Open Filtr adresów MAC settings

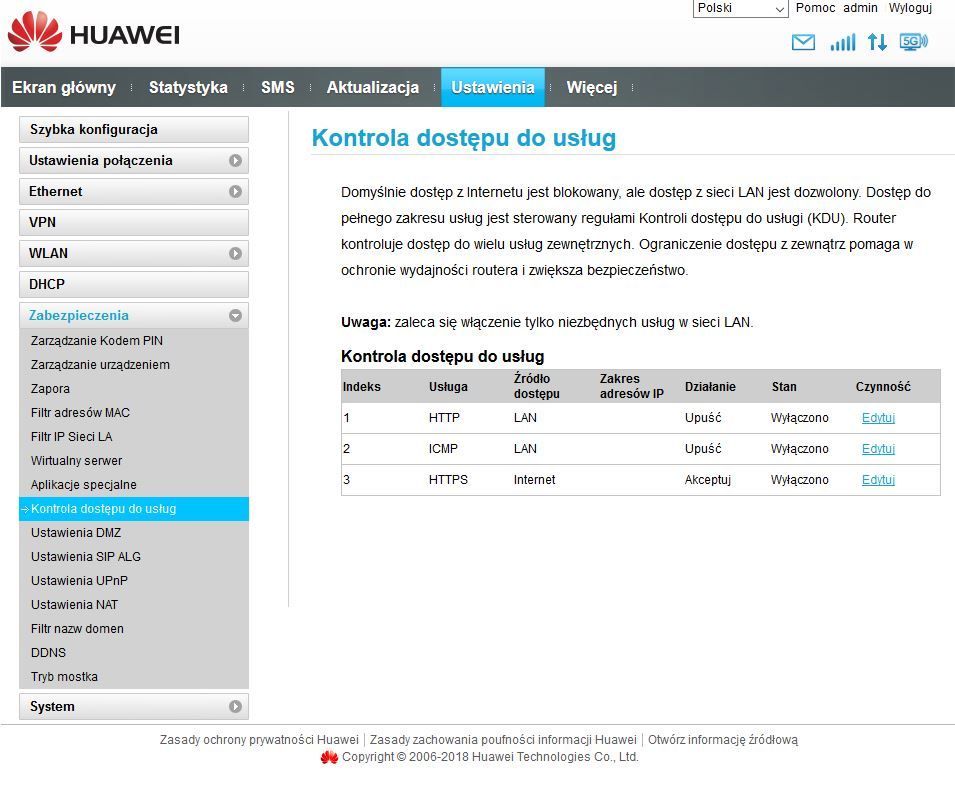[x=80, y=413]
